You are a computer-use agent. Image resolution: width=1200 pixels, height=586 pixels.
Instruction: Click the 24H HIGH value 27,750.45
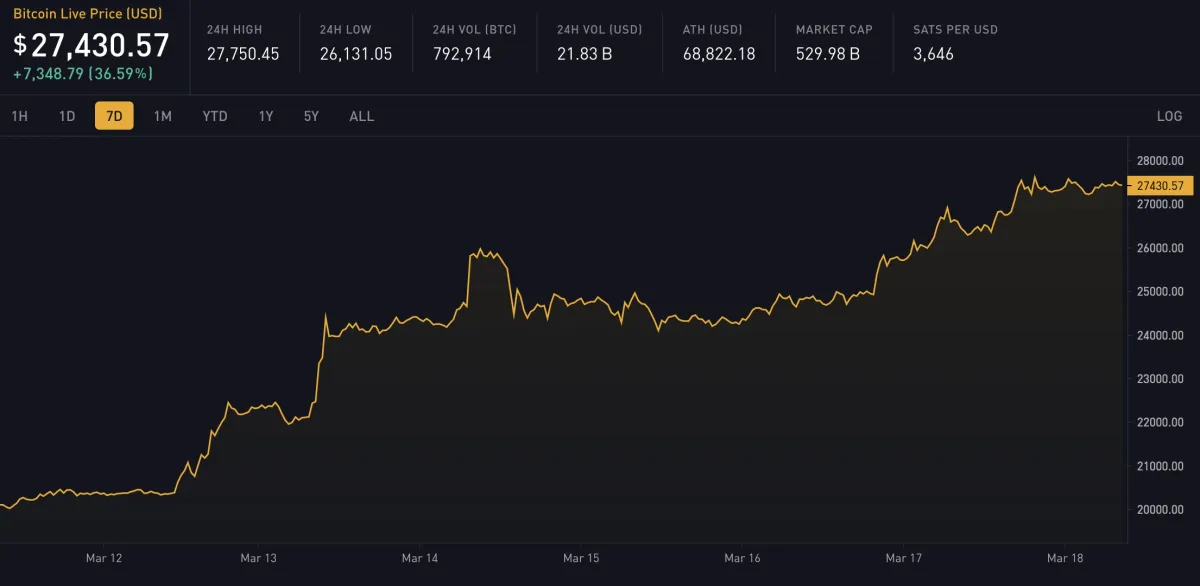point(243,54)
